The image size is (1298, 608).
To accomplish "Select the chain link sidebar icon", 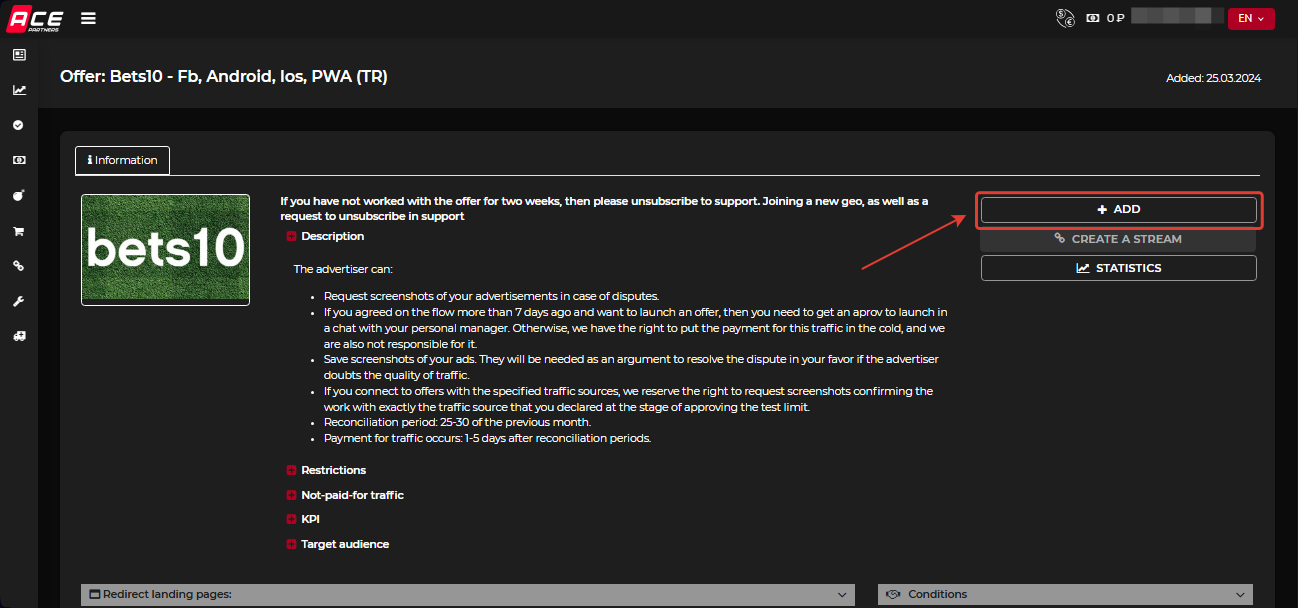I will (x=19, y=266).
